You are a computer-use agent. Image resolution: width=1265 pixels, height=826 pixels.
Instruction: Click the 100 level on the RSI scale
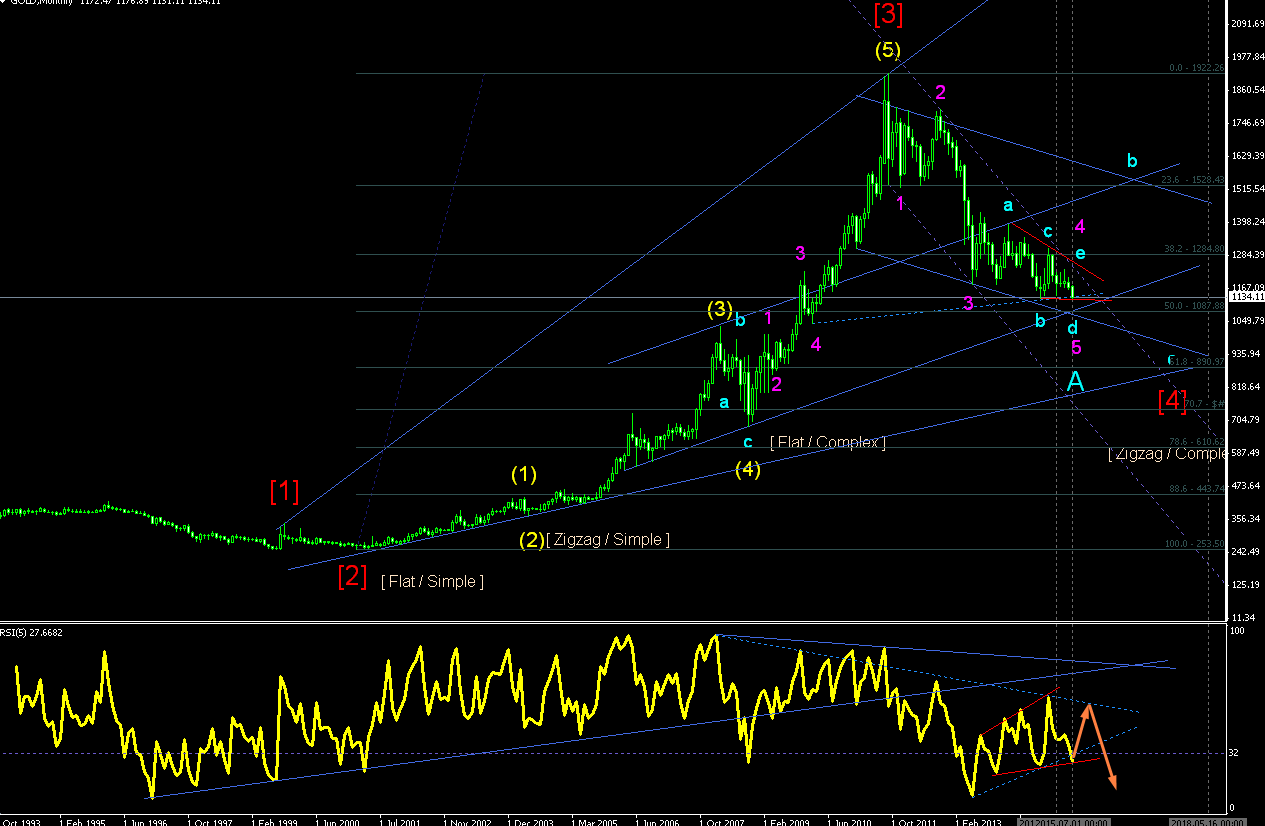click(1239, 632)
